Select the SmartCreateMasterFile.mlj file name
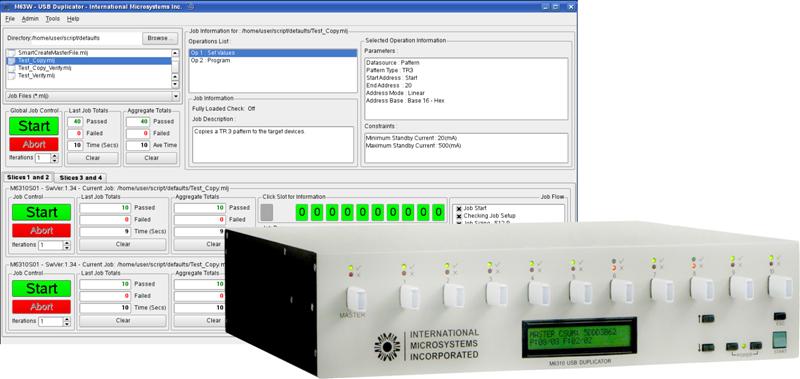The image size is (800, 379). pyautogui.click(x=54, y=53)
